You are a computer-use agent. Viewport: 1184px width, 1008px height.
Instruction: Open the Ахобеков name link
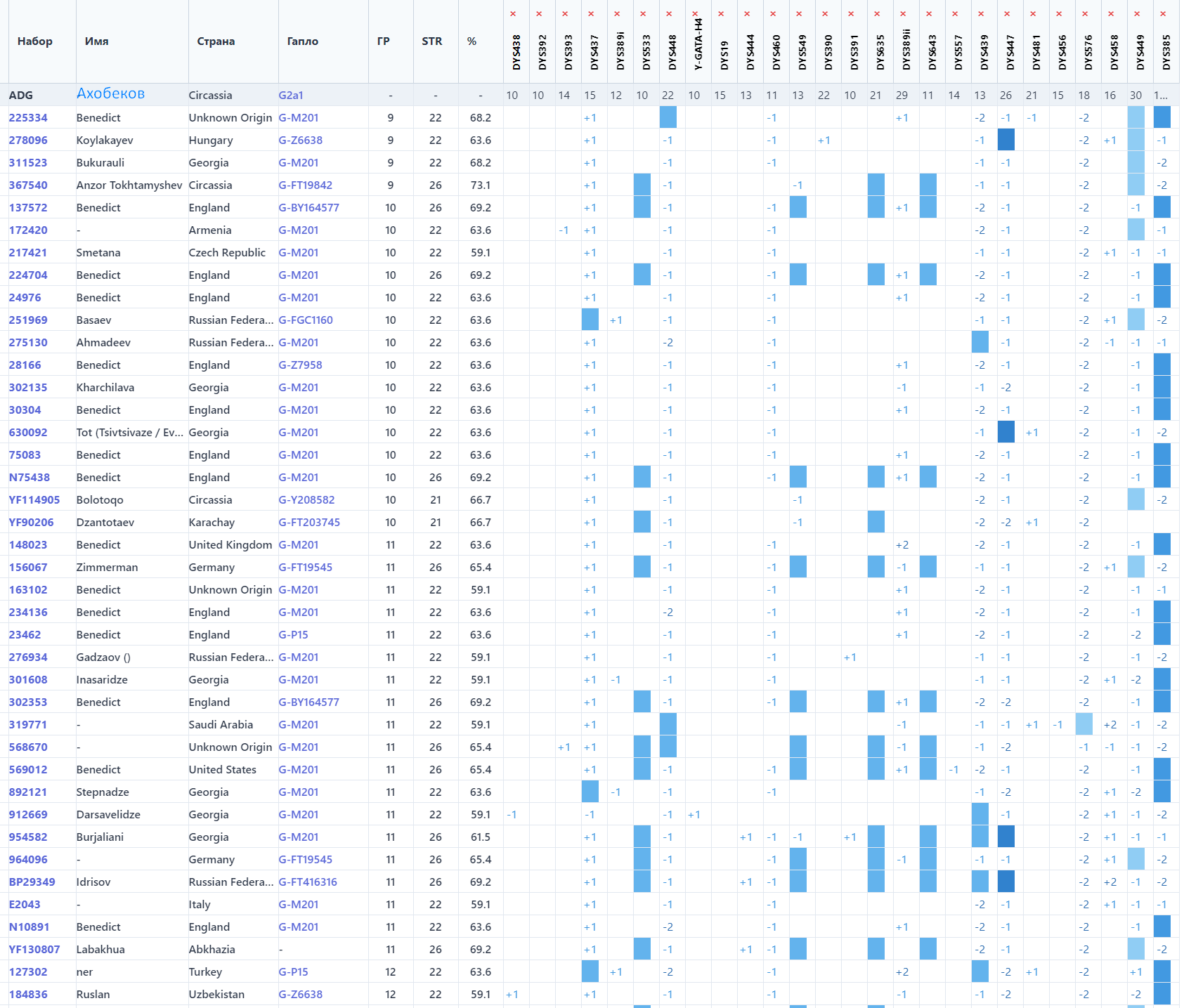click(x=110, y=94)
